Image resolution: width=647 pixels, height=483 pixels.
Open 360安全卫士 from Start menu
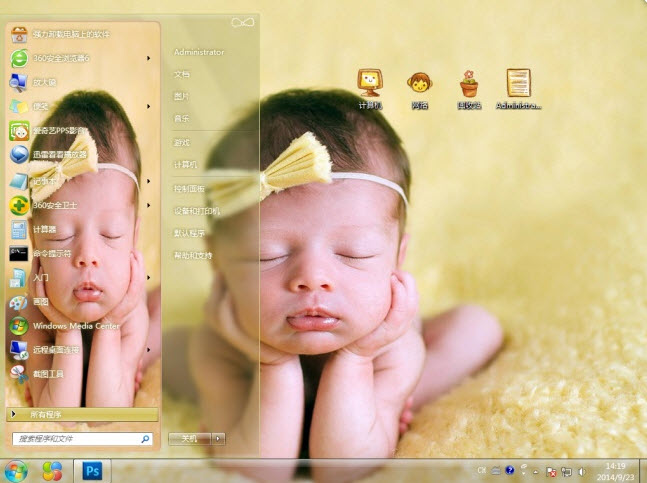(54, 205)
